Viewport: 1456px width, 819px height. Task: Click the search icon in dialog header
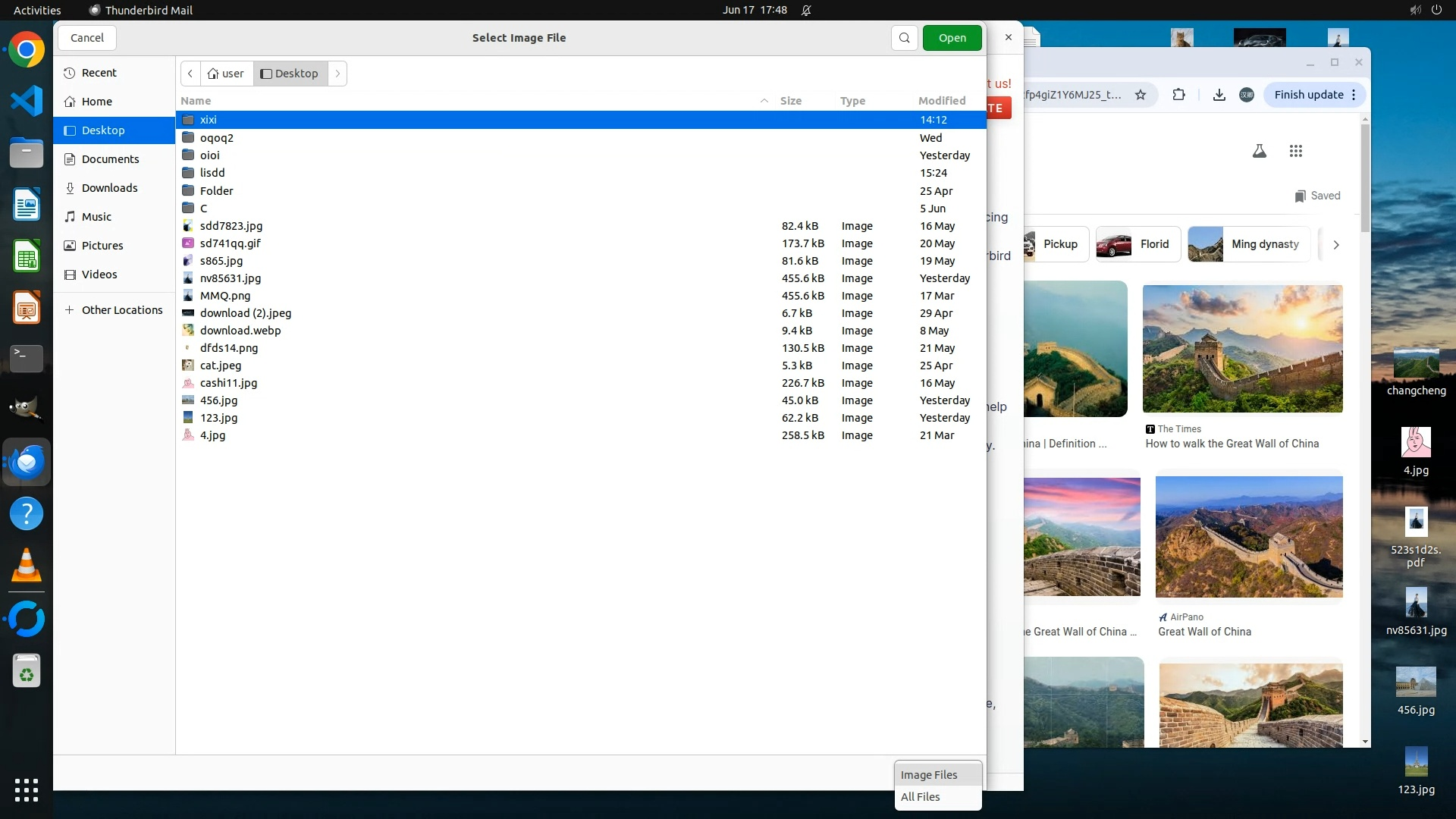[x=904, y=38]
